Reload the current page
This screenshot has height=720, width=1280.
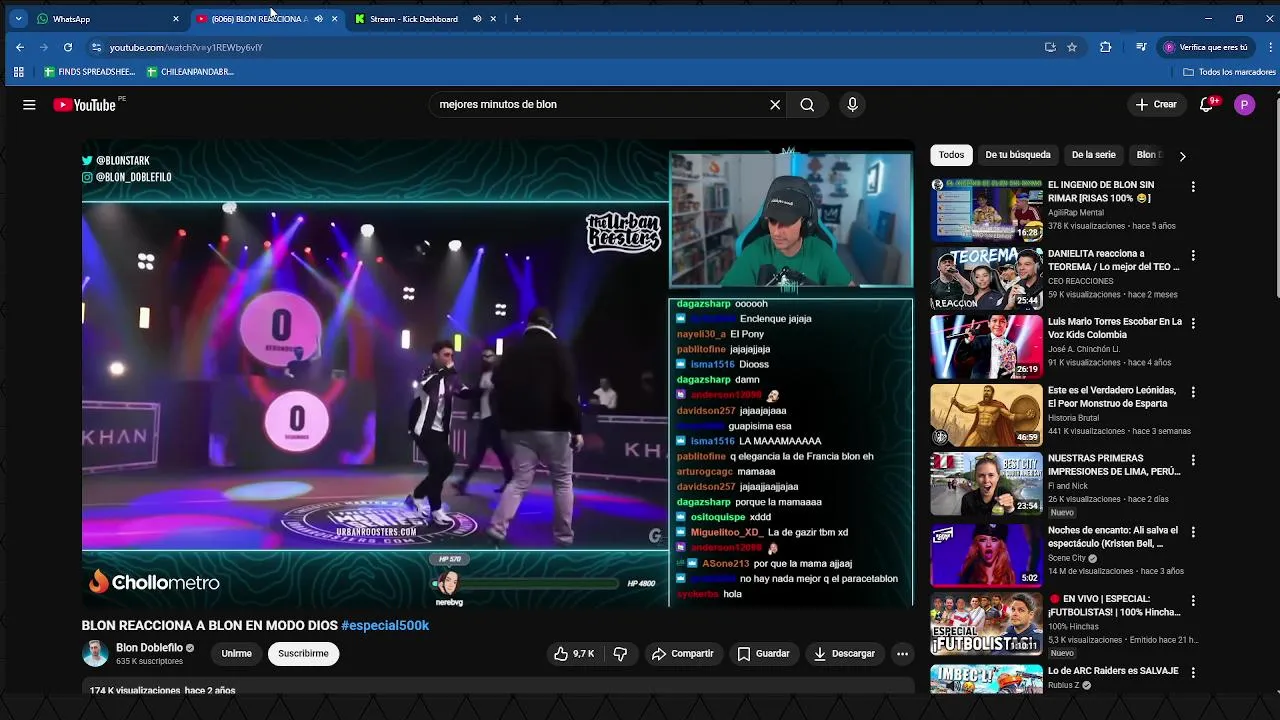(x=68, y=47)
